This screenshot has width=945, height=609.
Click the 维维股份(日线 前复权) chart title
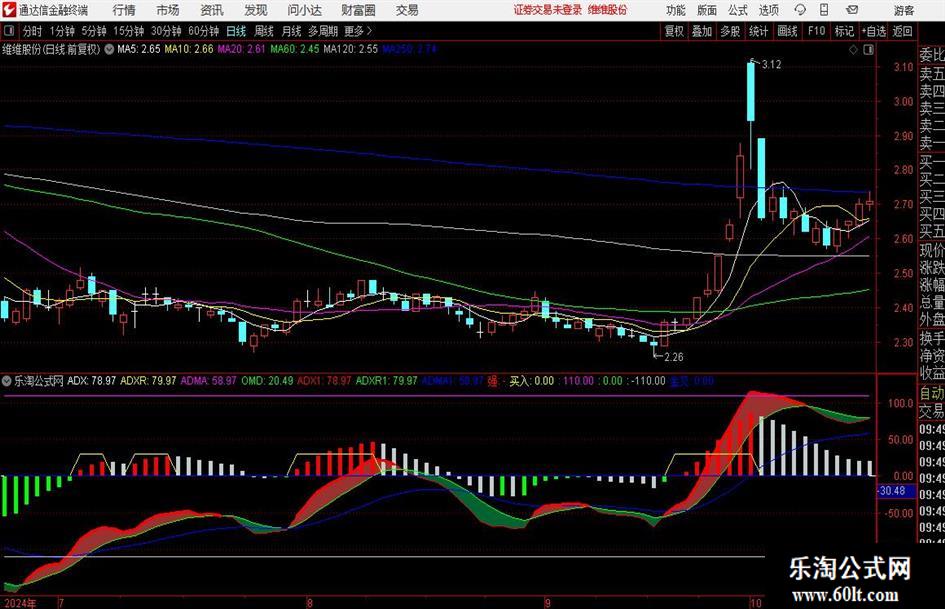pyautogui.click(x=51, y=49)
